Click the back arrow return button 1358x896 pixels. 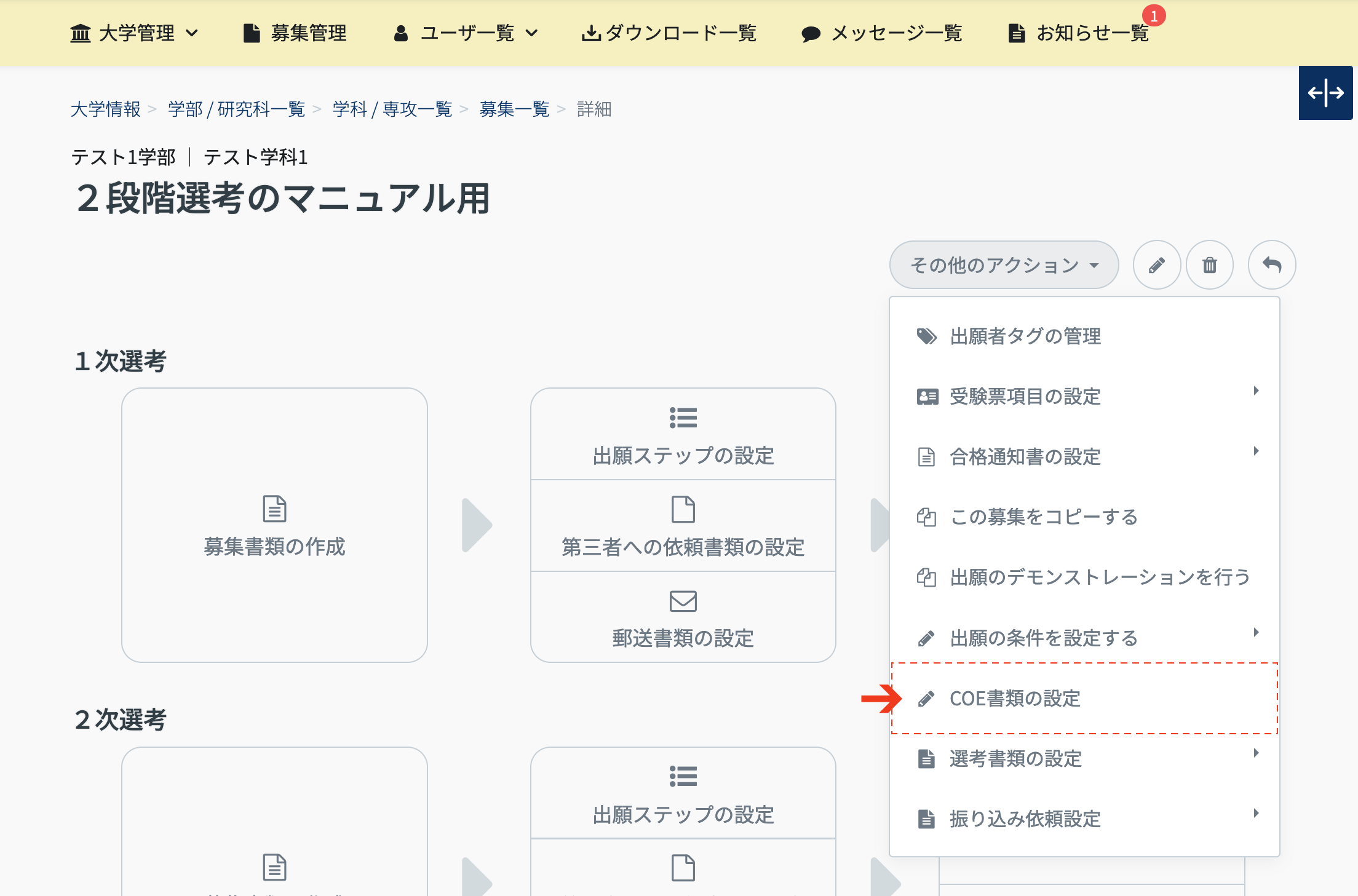(1271, 265)
